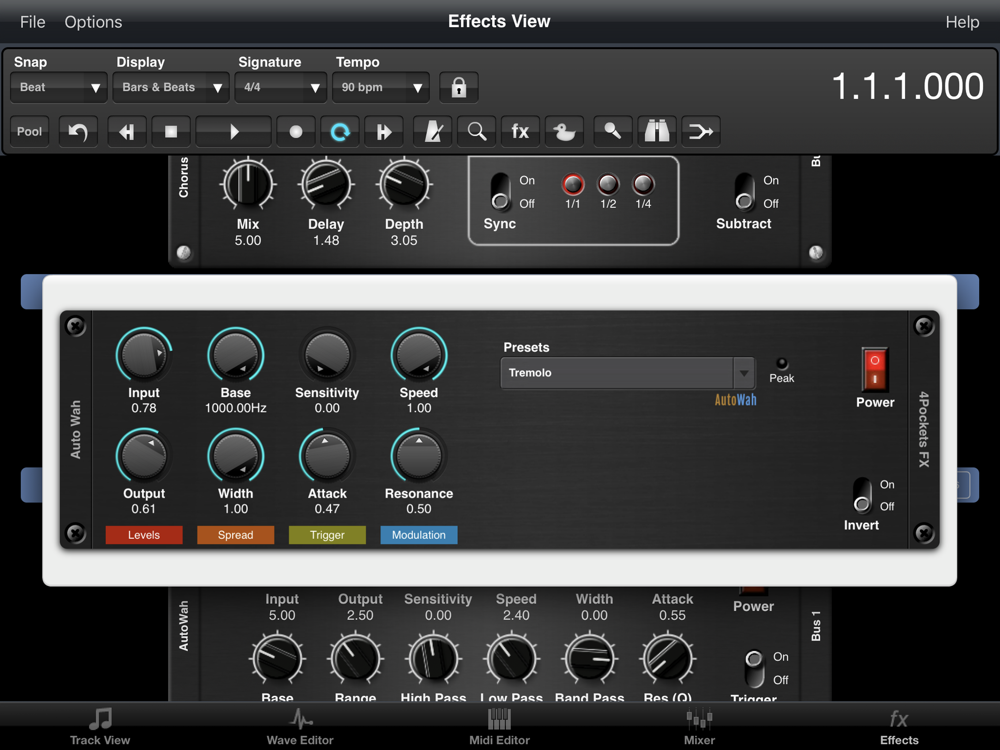Click the blue Modulation button

coord(419,535)
